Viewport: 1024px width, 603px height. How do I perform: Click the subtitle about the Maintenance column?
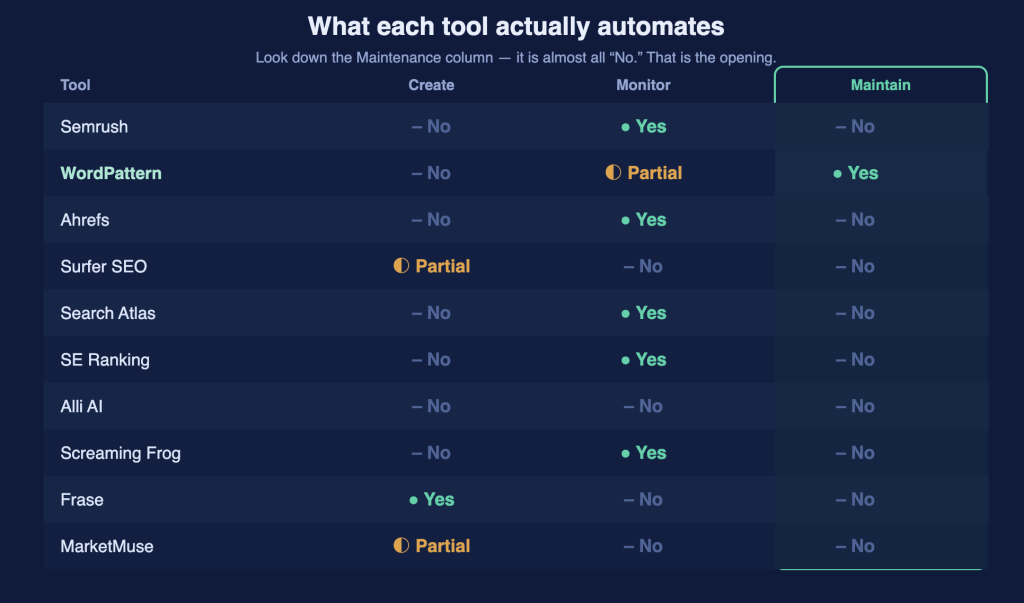coord(516,57)
